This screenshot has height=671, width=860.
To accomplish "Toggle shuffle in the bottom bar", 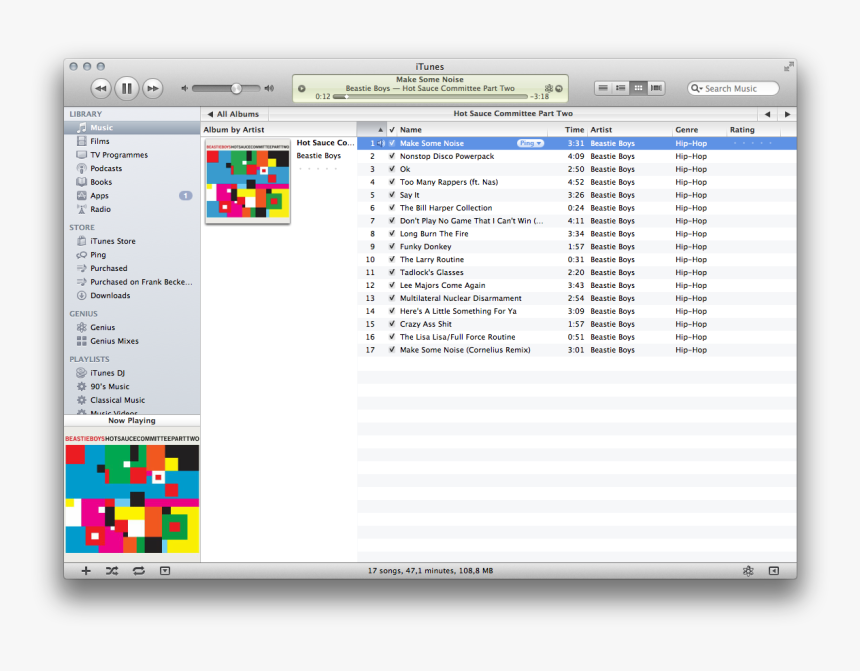I will [112, 571].
